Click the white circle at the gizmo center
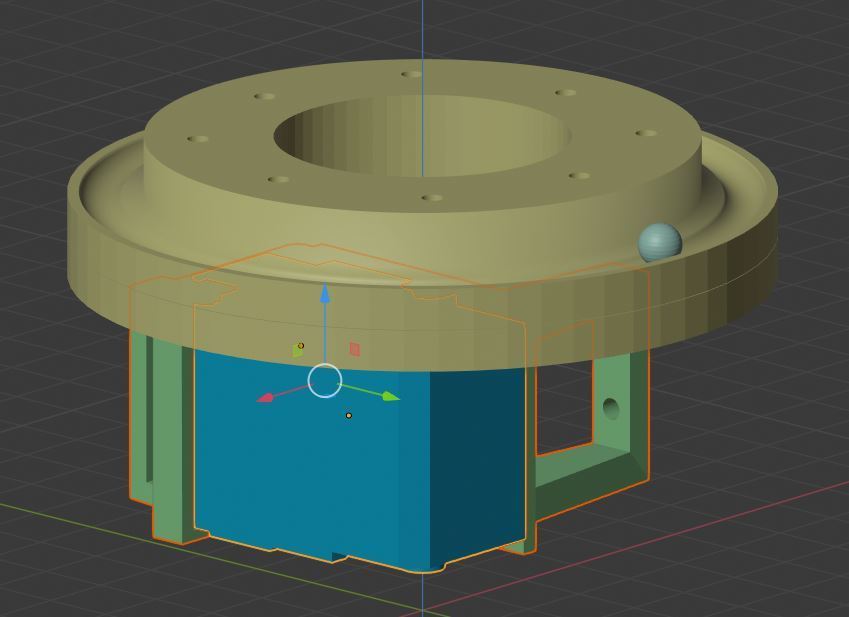 click(x=325, y=381)
